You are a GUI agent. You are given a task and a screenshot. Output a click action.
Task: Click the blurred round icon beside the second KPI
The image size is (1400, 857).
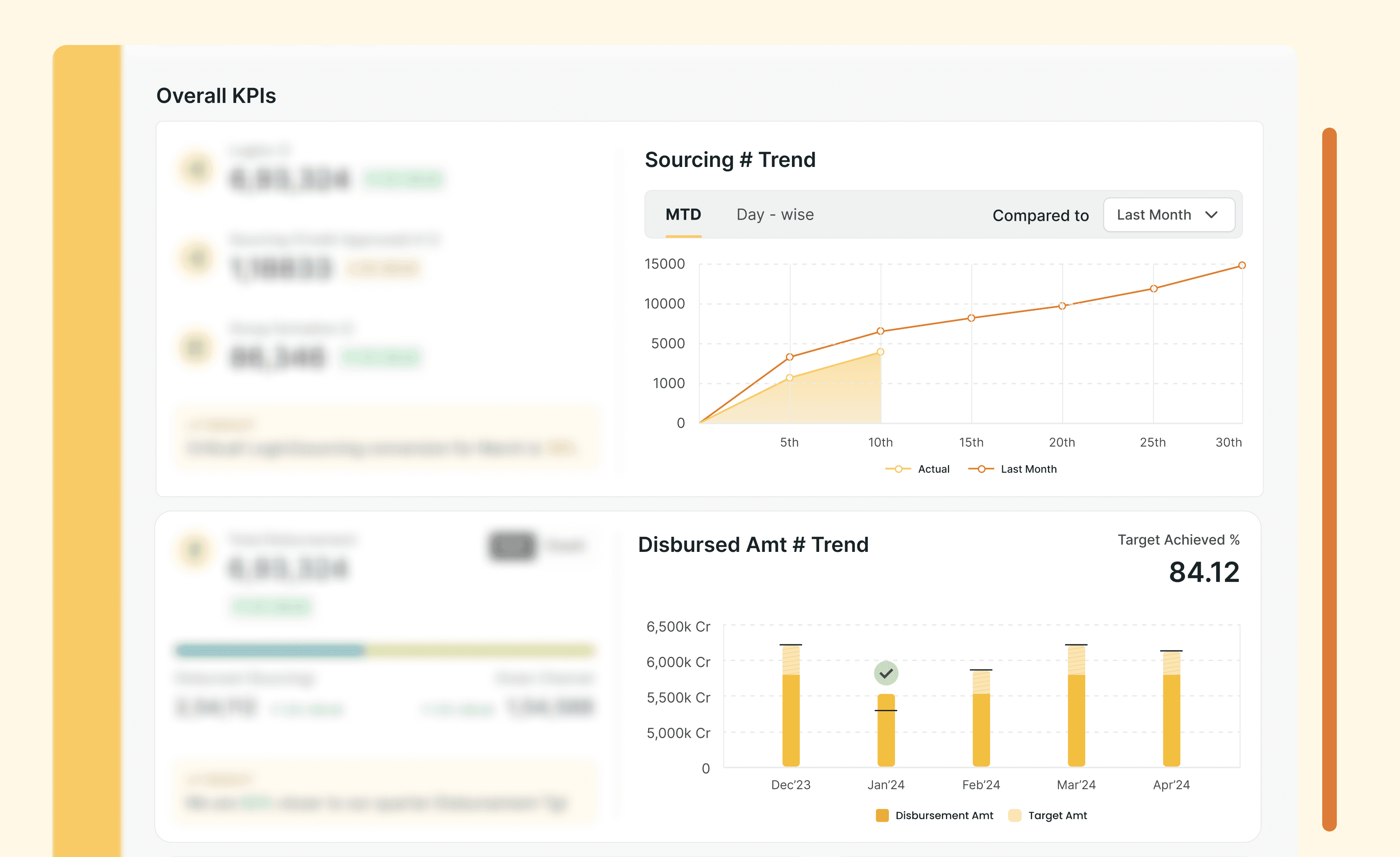[x=196, y=258]
